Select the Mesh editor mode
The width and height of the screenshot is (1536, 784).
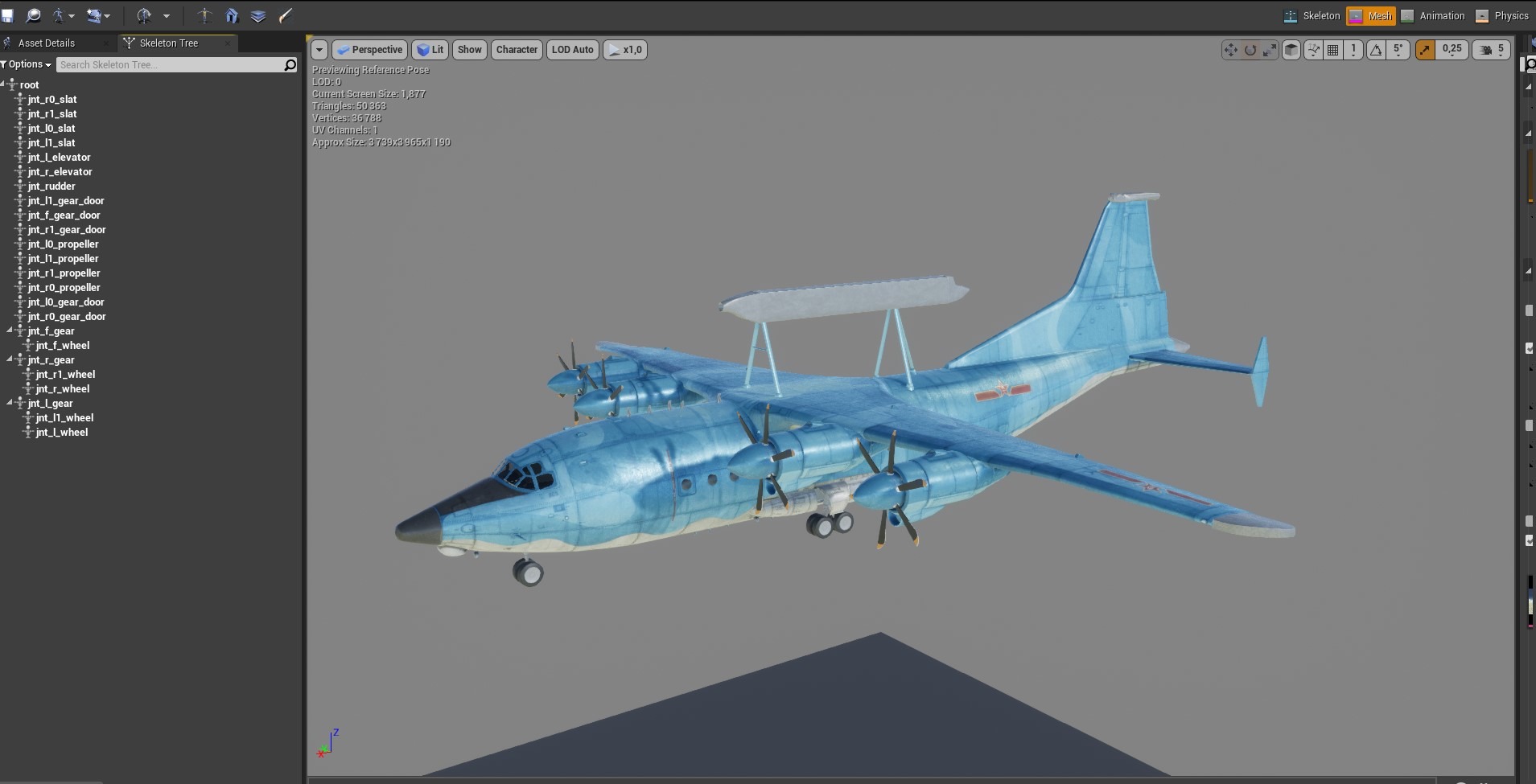tap(1371, 16)
